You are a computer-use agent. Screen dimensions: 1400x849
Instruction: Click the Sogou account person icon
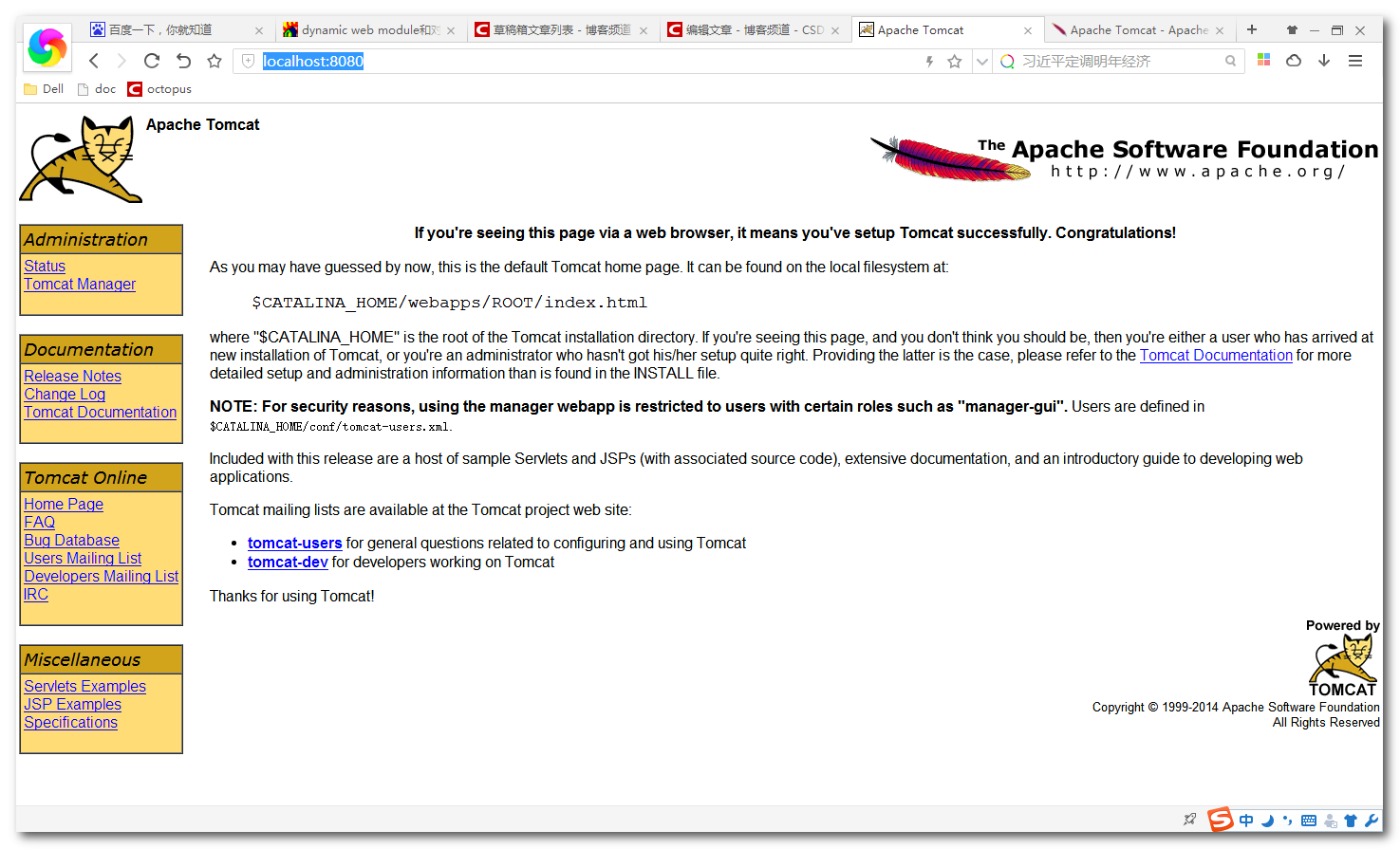(x=1331, y=821)
